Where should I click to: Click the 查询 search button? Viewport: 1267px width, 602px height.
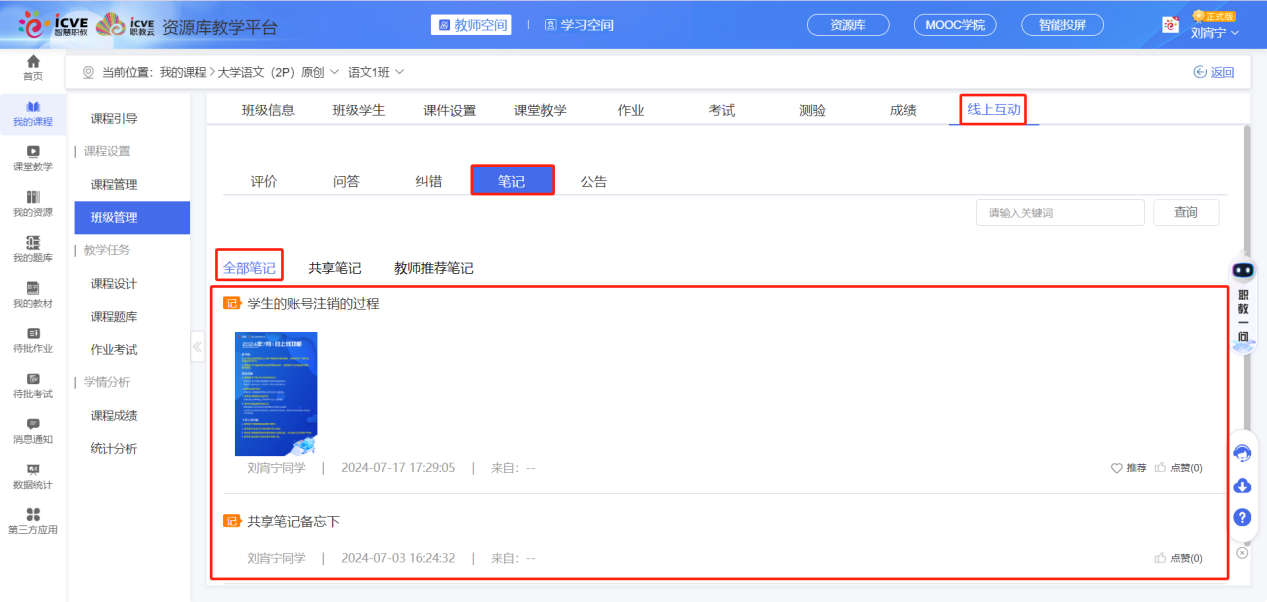(x=1186, y=212)
